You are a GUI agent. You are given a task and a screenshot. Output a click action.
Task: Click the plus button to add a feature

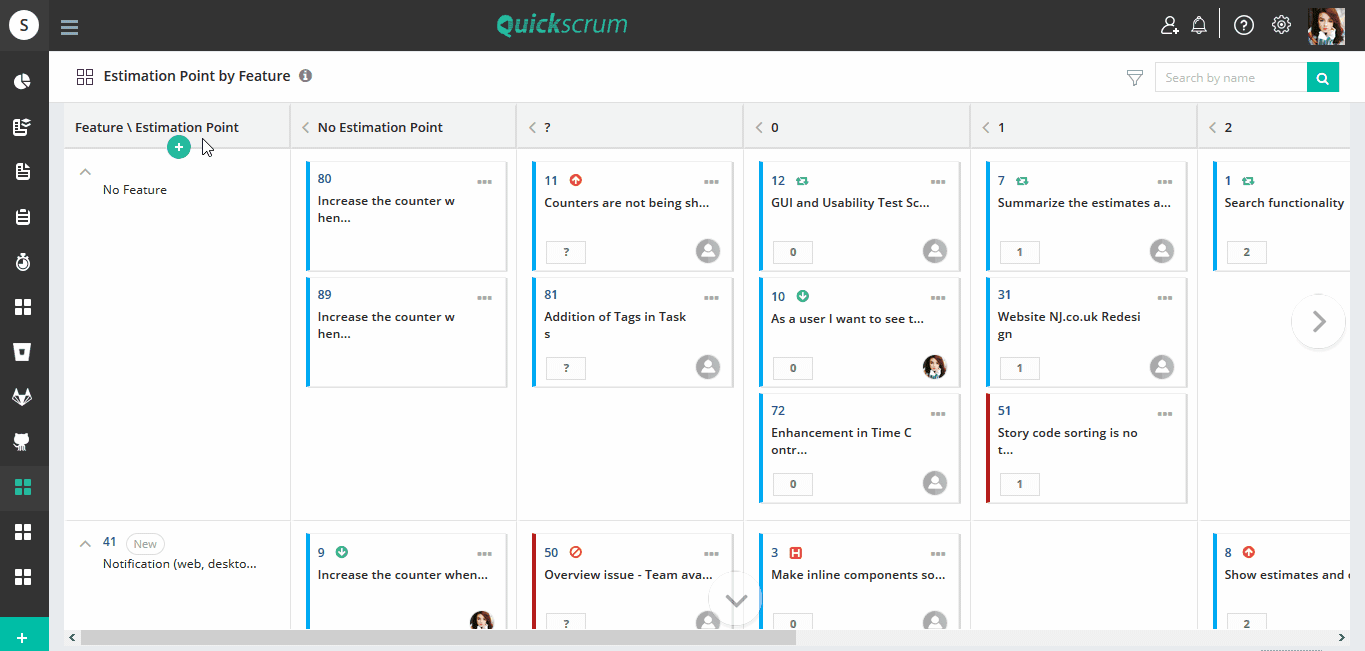(178, 146)
